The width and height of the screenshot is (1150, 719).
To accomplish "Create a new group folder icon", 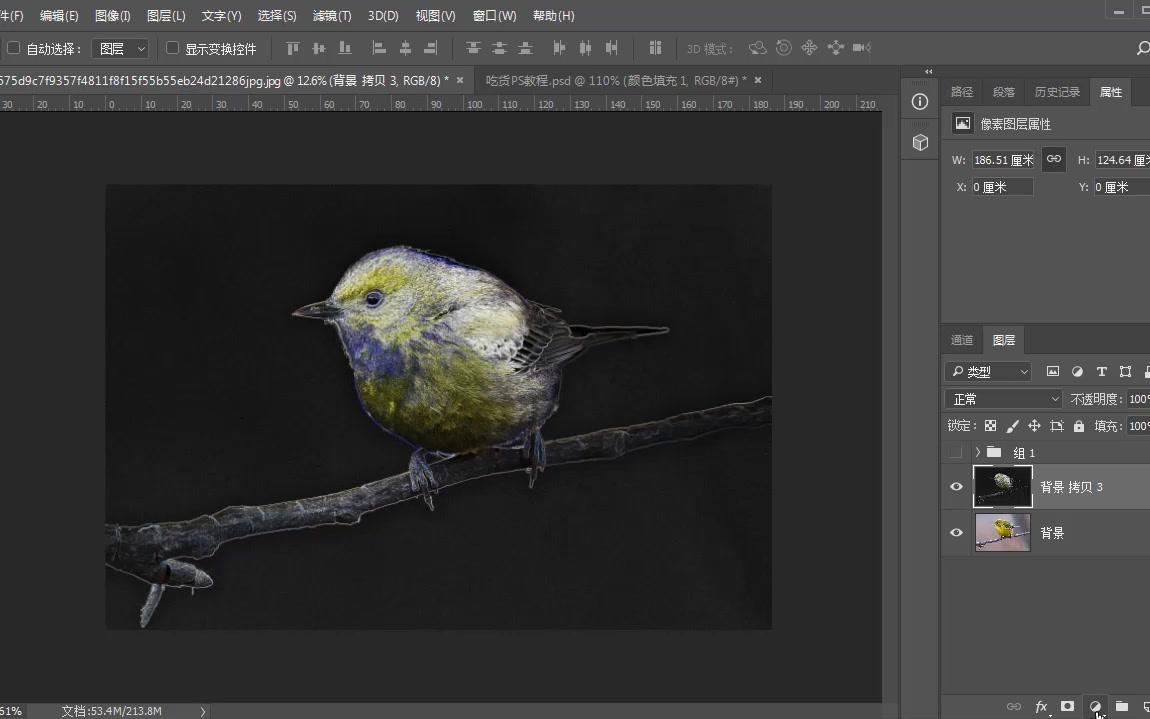I will (1122, 706).
